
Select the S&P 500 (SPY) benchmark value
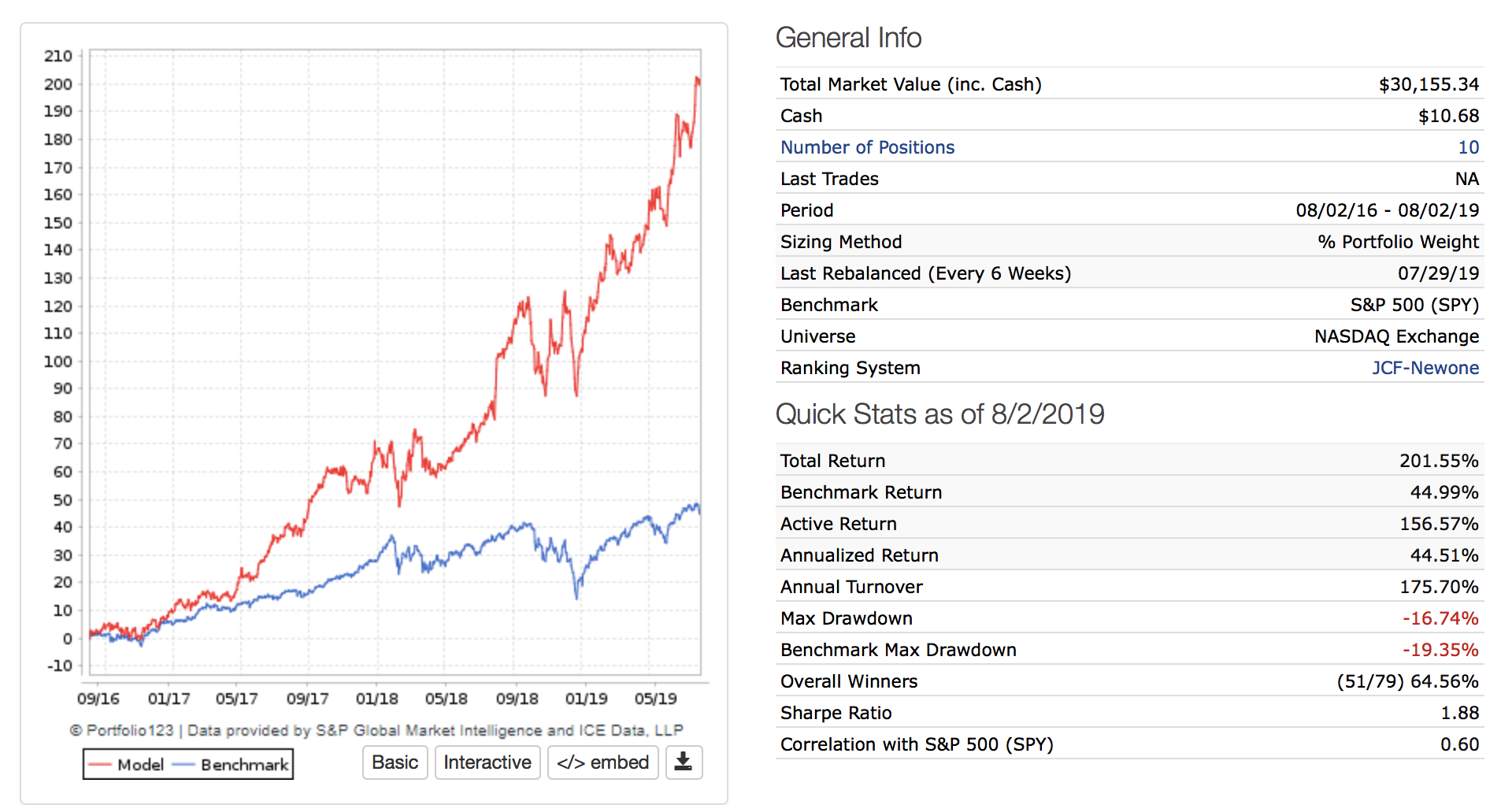pos(1414,305)
